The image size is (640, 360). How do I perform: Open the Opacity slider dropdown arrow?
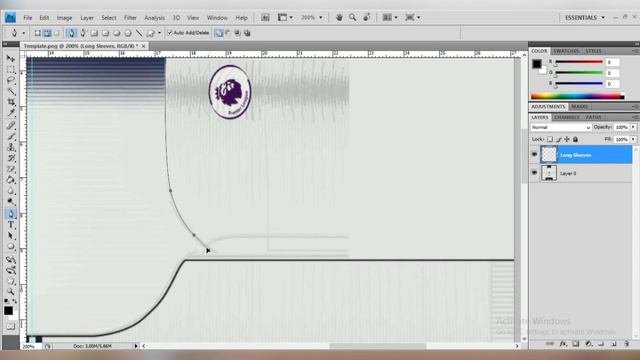point(633,127)
